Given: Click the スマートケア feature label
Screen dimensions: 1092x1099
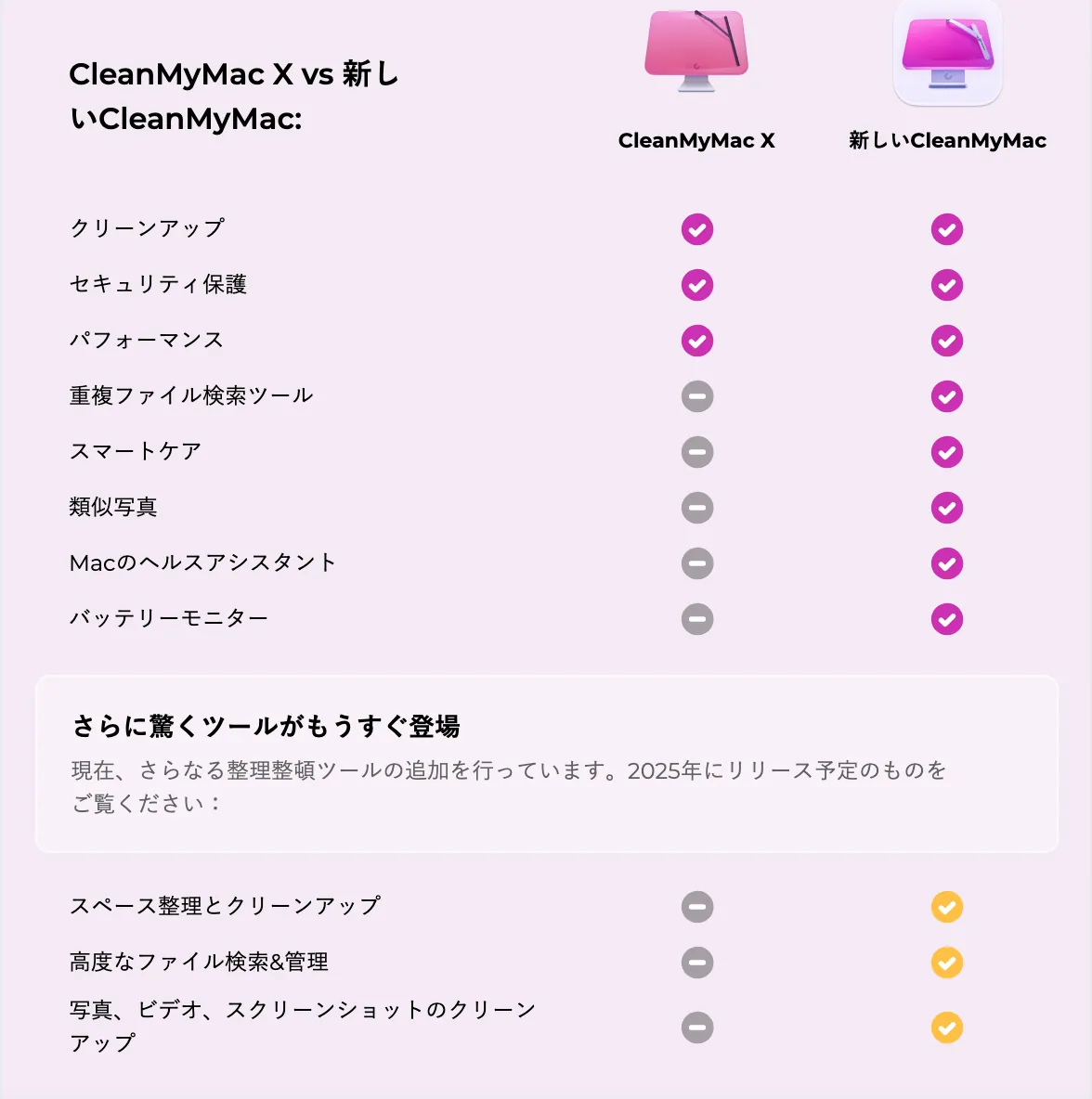Looking at the screenshot, I should click(136, 451).
